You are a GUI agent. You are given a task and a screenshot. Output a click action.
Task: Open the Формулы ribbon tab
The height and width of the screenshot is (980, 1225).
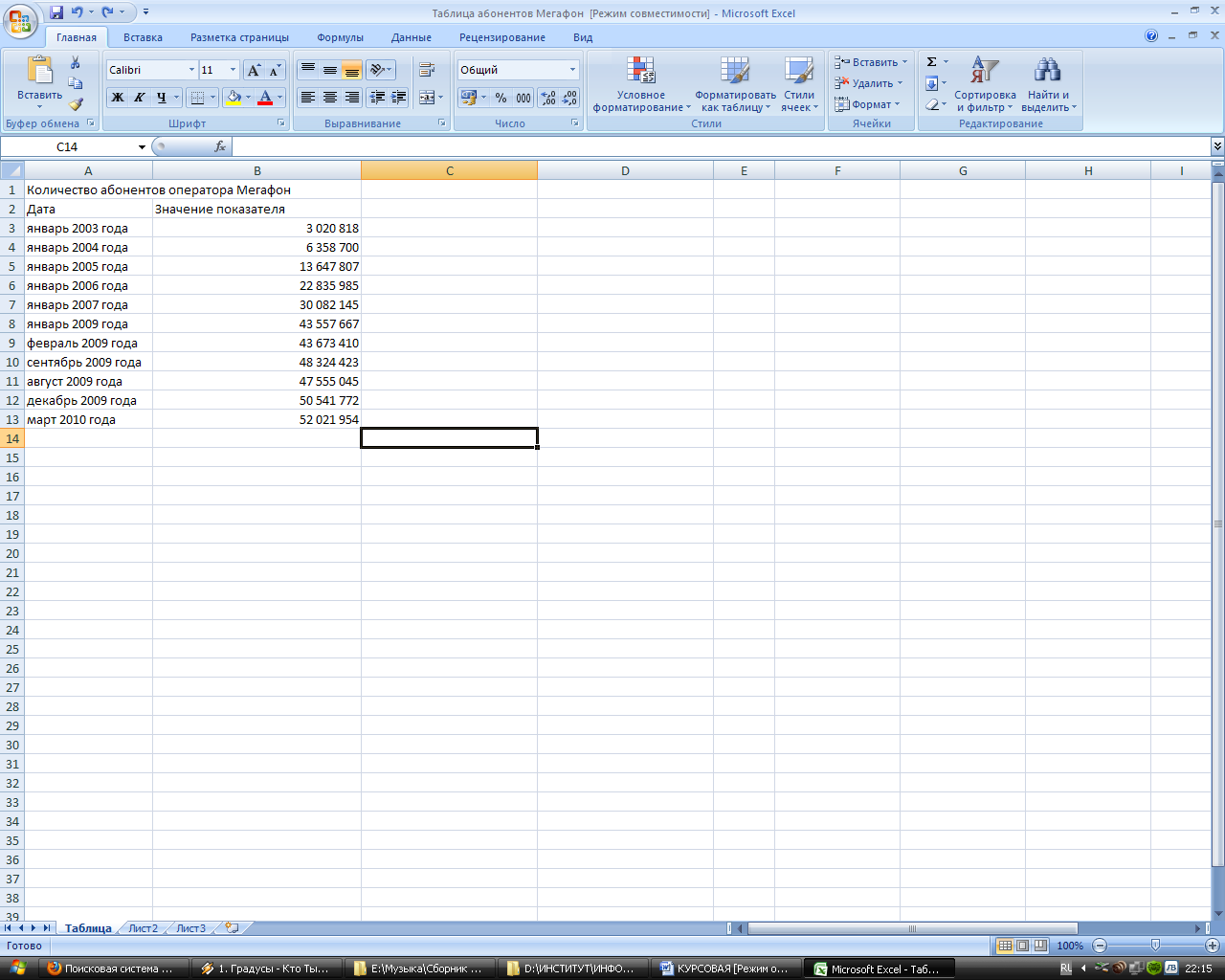coord(340,37)
